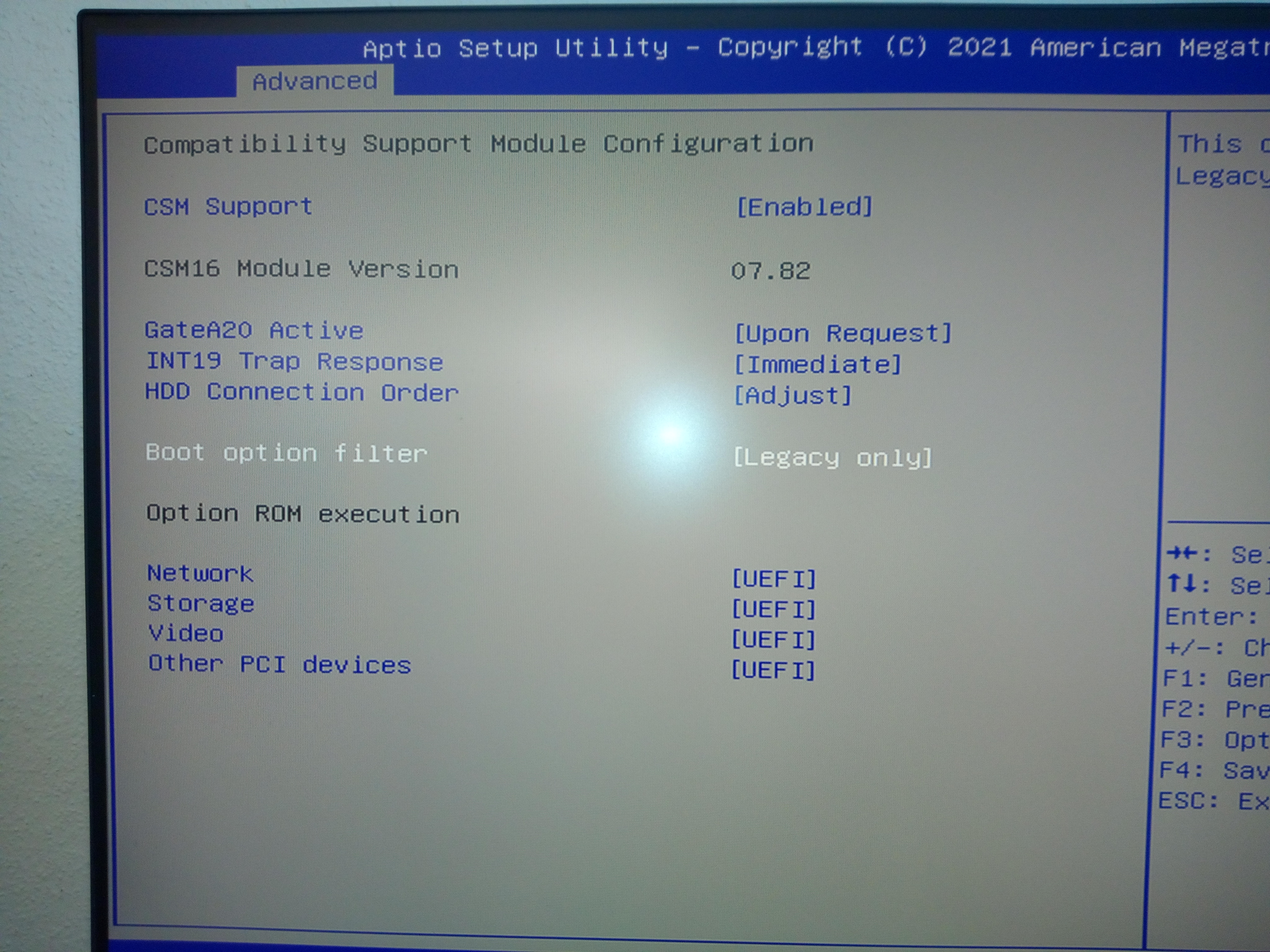Image resolution: width=1270 pixels, height=952 pixels.
Task: Change the Network UEFI value
Action: tap(773, 579)
